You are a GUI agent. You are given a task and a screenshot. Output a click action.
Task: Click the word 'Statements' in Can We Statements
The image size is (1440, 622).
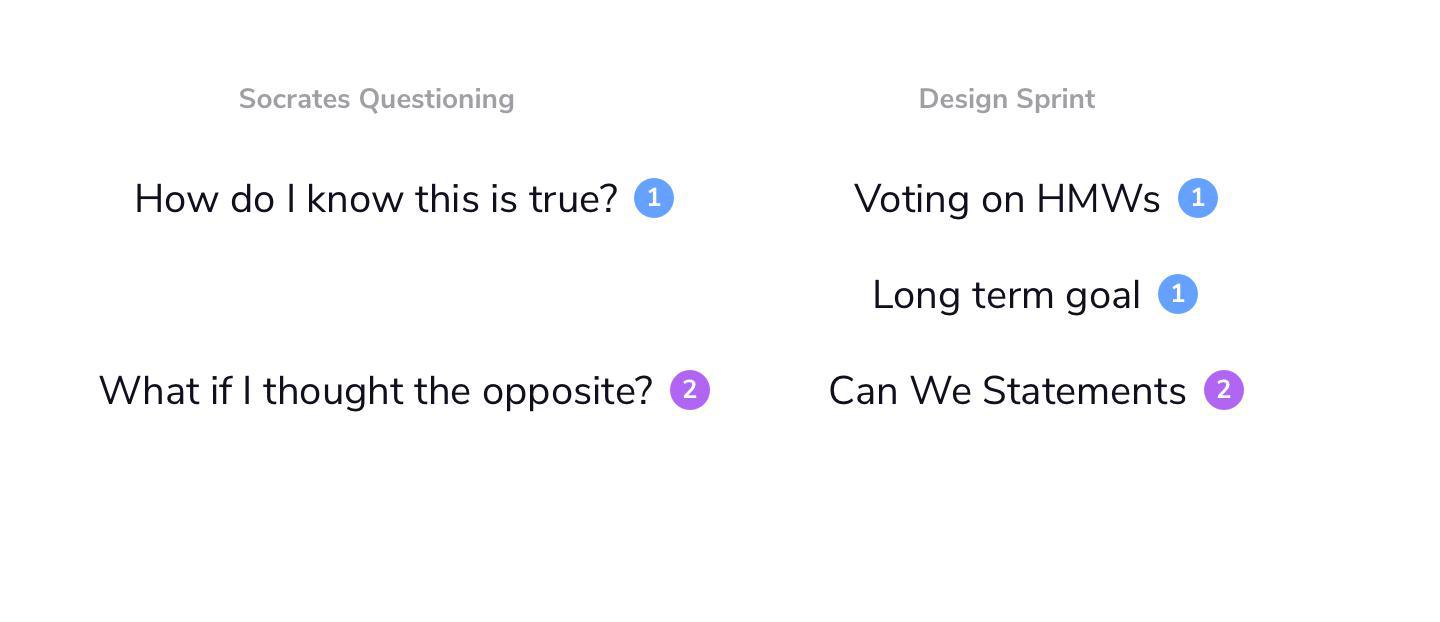pos(1085,391)
